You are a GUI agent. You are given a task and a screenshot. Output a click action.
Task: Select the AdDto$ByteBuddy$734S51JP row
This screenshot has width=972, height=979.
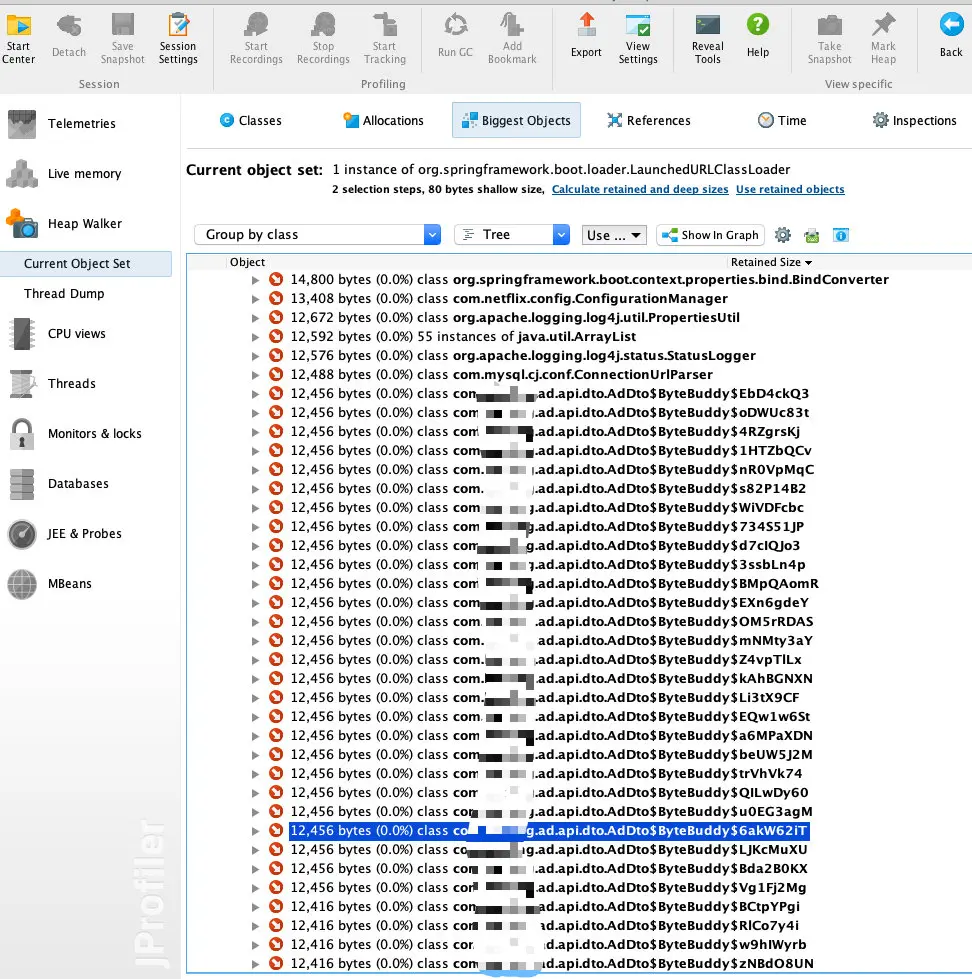pyautogui.click(x=547, y=527)
